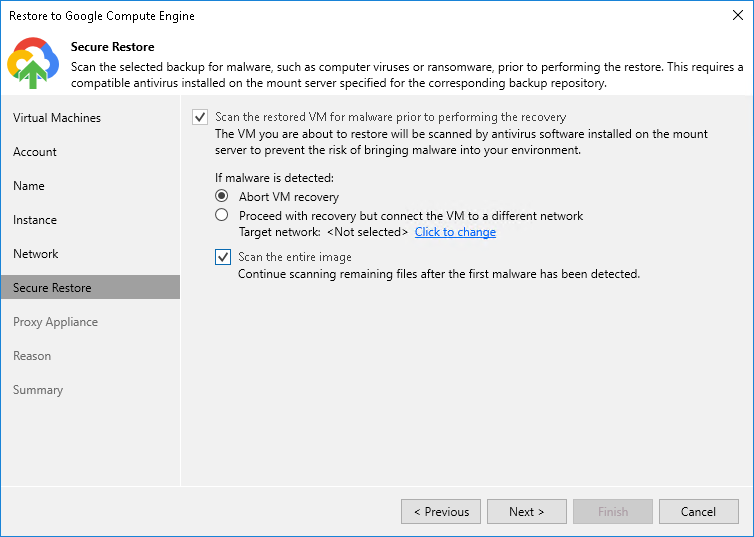
Task: Open the Proxy Appliance step
Action: point(55,322)
